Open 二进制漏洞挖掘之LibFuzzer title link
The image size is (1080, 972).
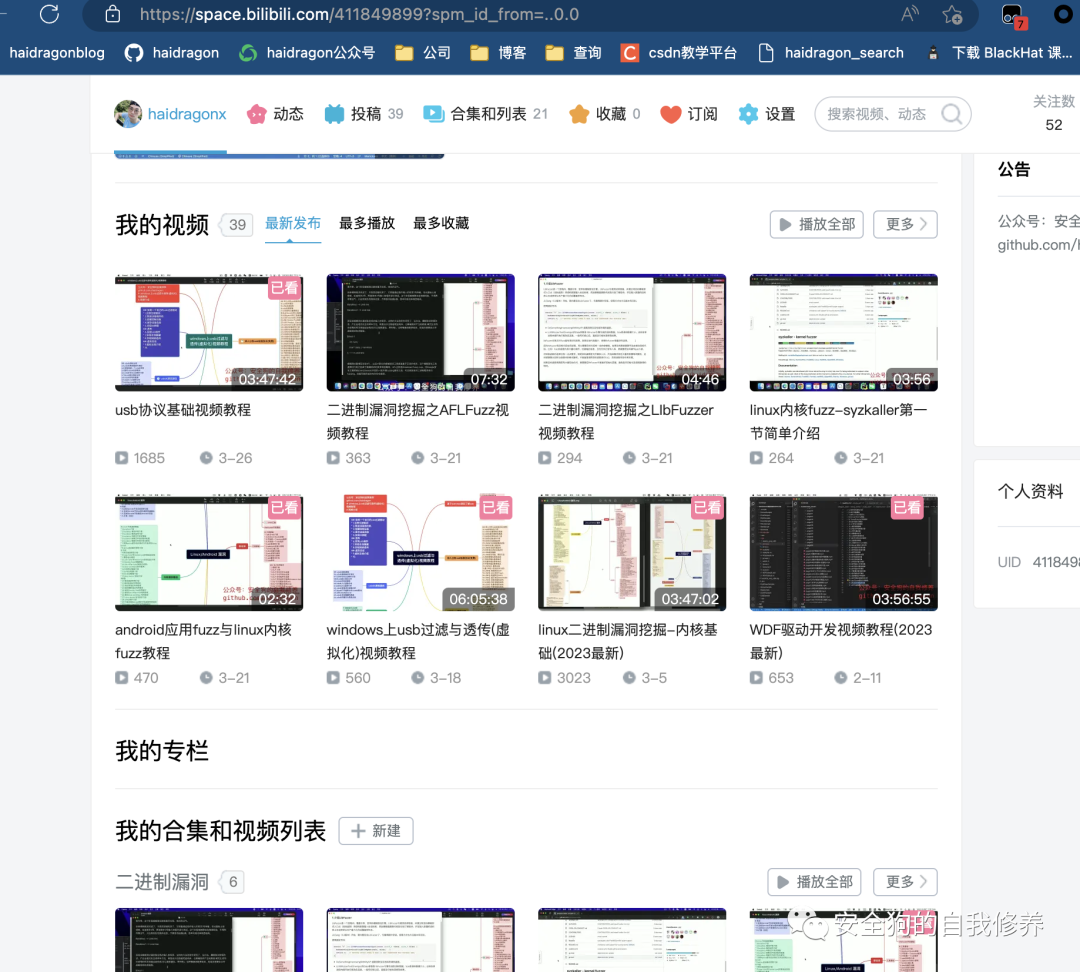point(625,422)
